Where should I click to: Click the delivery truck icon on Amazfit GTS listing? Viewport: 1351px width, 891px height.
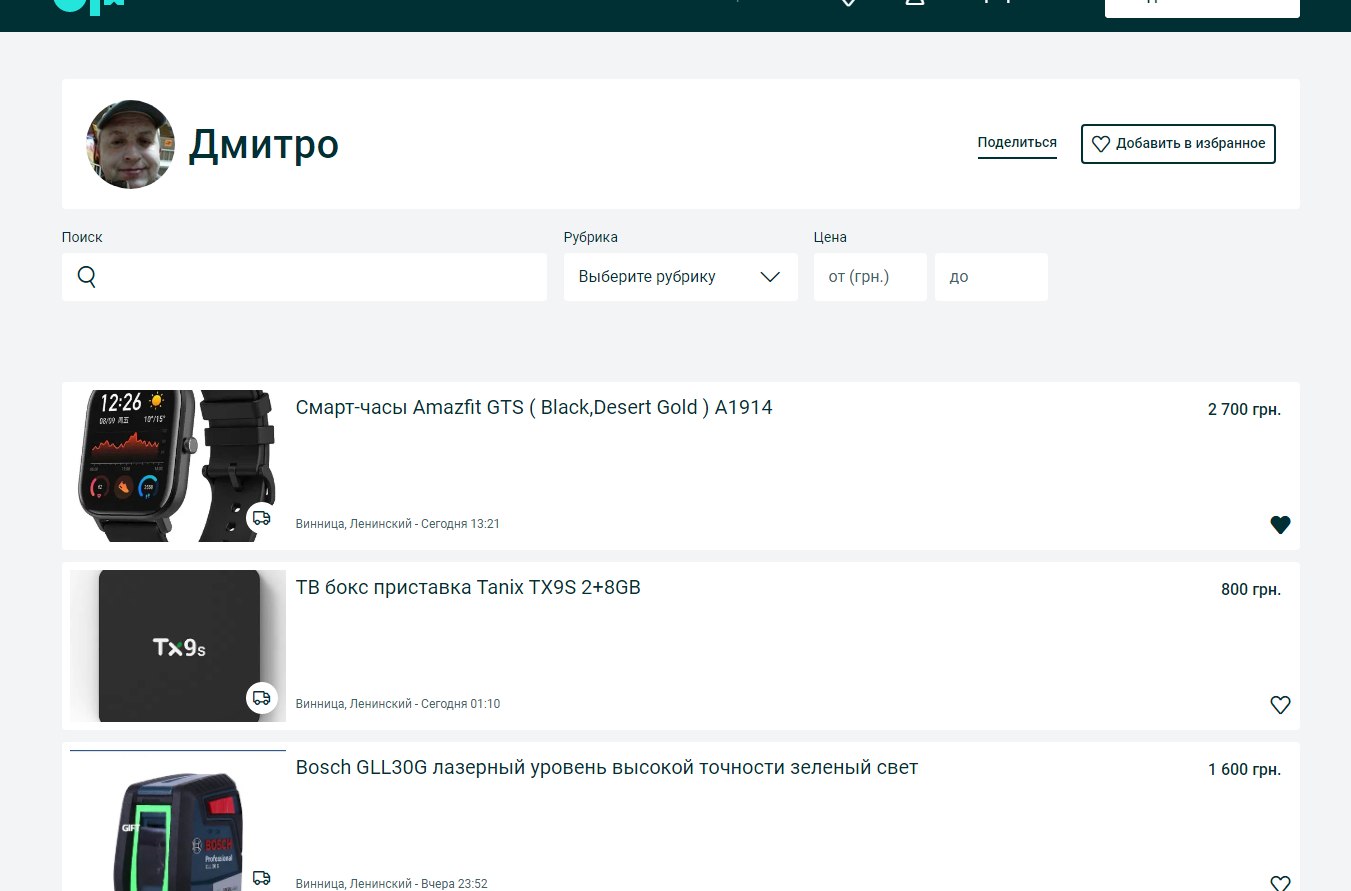[261, 518]
